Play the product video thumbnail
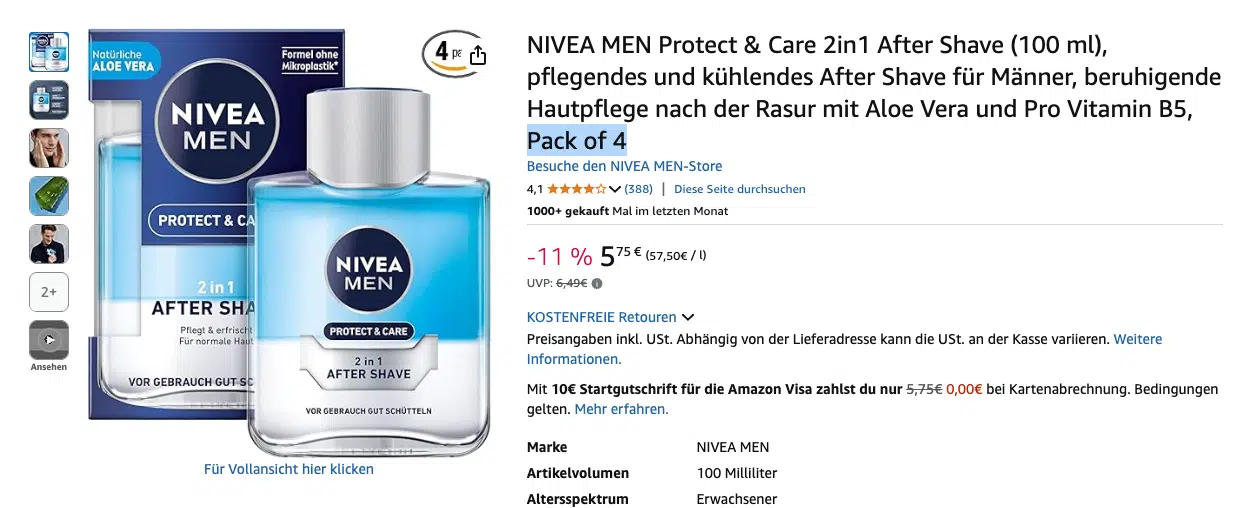This screenshot has height=508, width=1239. (49, 340)
